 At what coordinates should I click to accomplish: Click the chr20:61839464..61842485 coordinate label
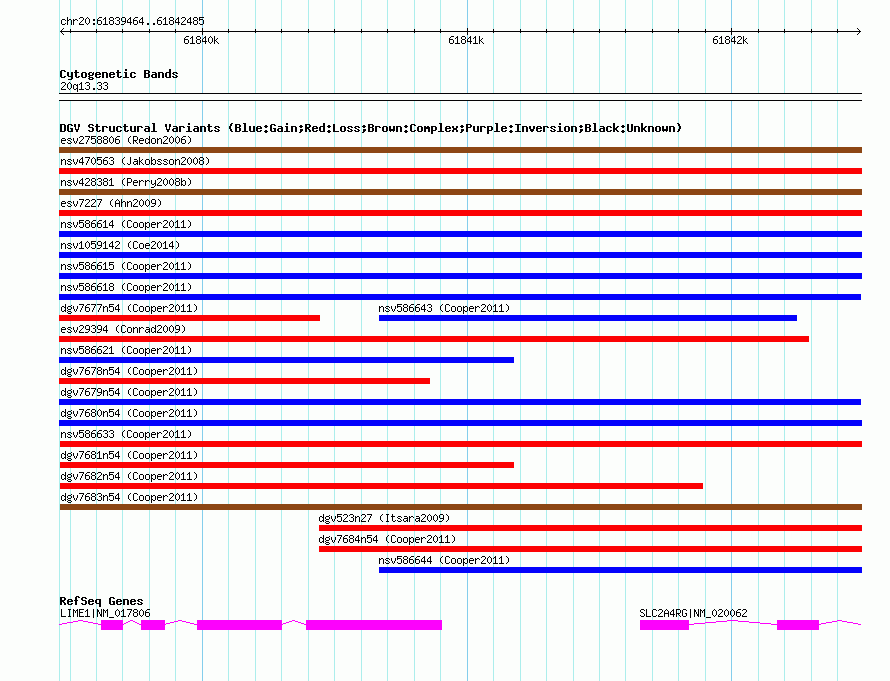click(x=132, y=22)
